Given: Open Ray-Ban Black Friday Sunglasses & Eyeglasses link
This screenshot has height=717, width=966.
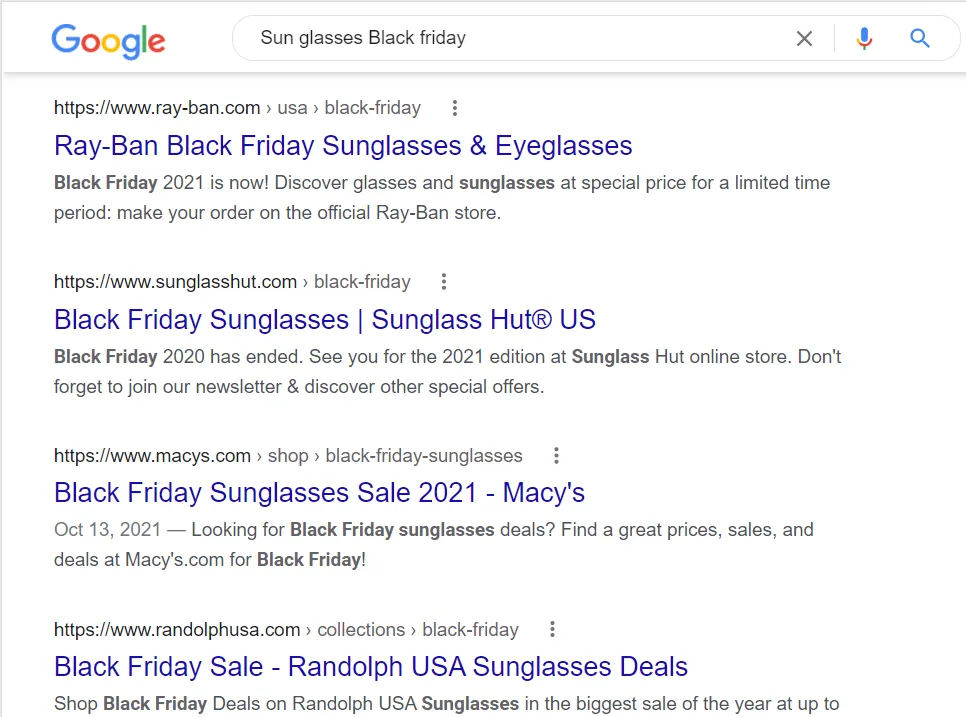Looking at the screenshot, I should [343, 146].
